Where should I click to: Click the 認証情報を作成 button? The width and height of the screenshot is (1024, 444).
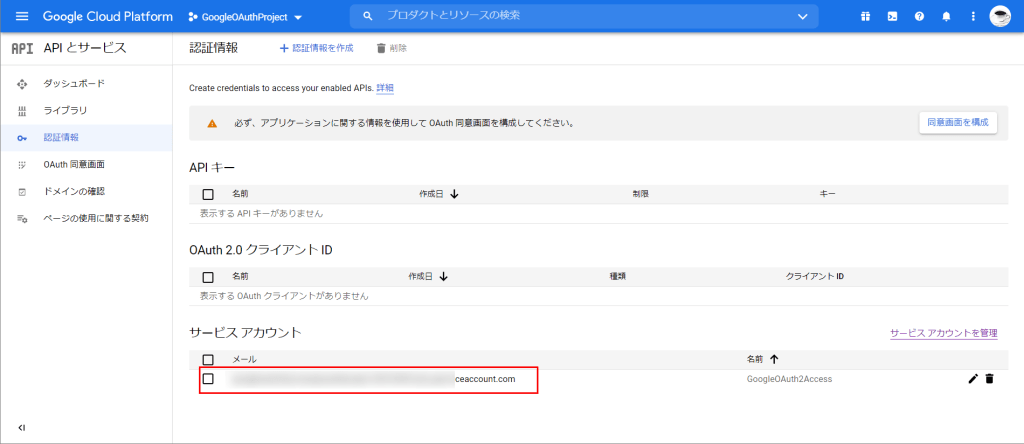(316, 48)
